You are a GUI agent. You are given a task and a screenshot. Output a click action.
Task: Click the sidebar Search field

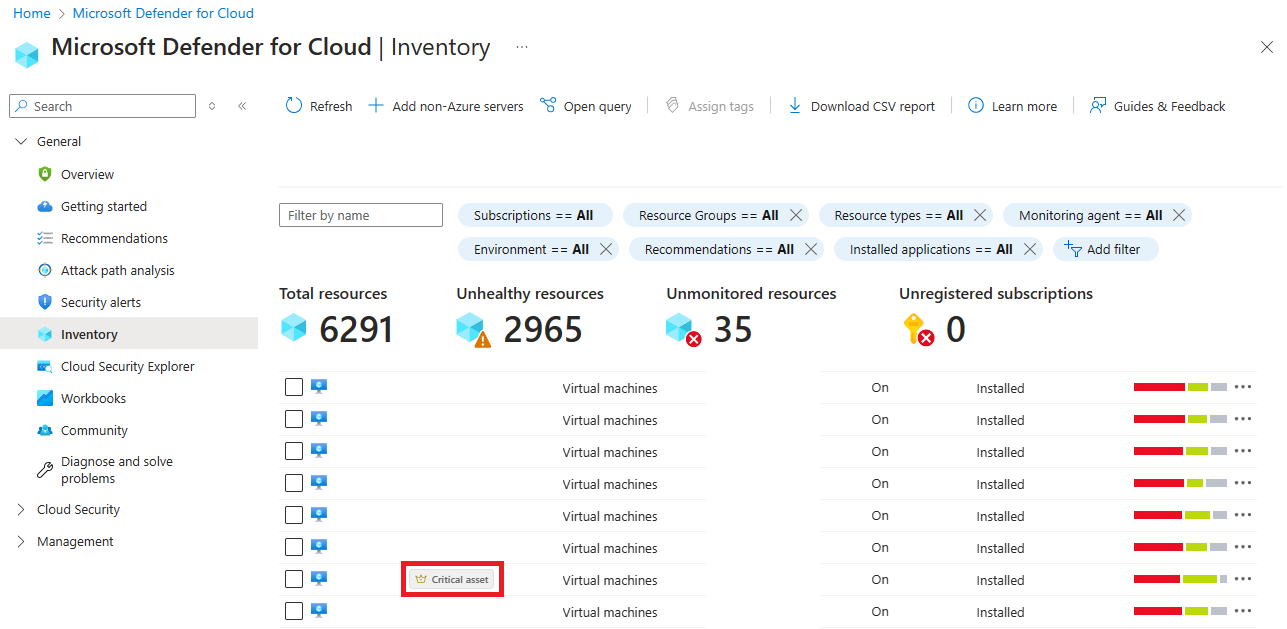(x=102, y=106)
